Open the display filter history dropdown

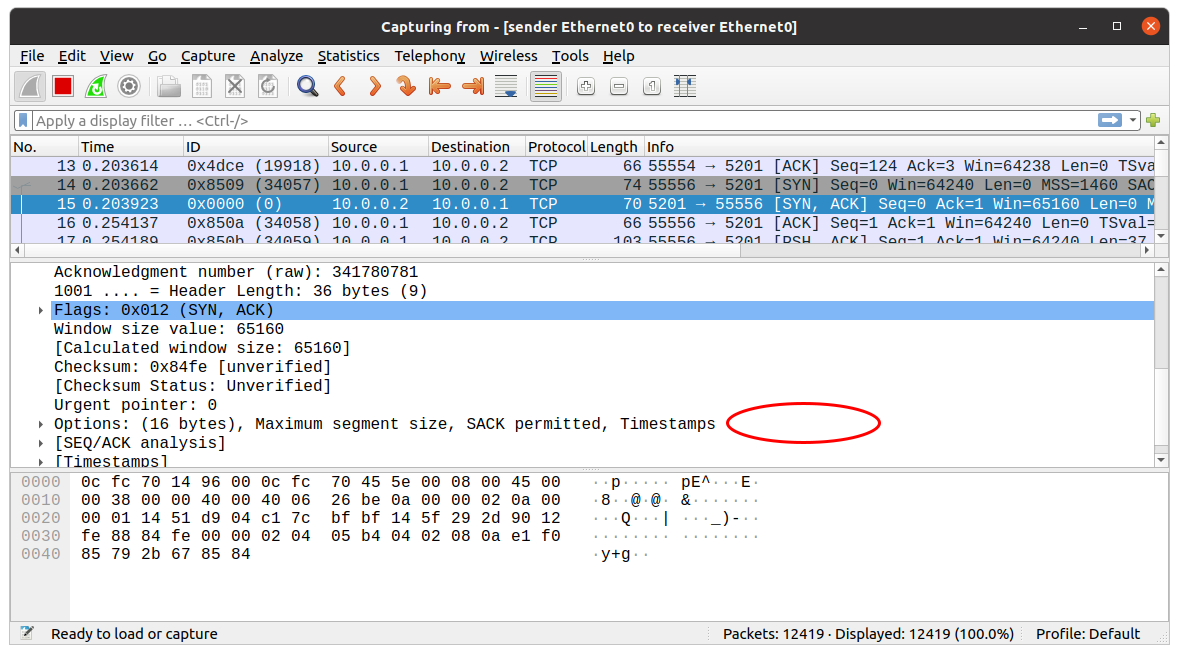click(x=1133, y=121)
